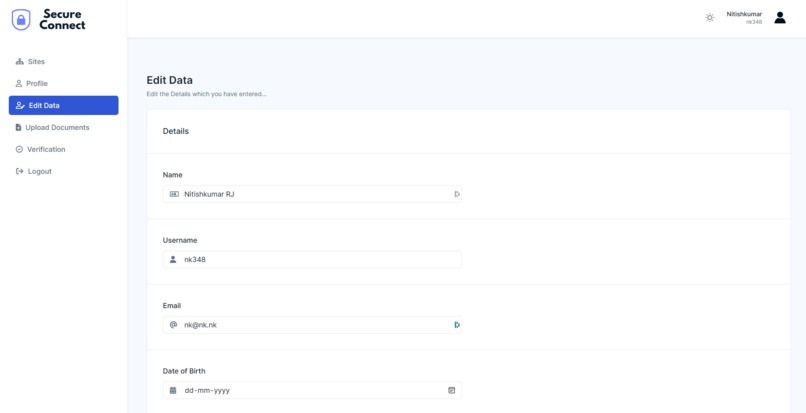
Task: Click the Details section heading
Action: pyautogui.click(x=176, y=131)
